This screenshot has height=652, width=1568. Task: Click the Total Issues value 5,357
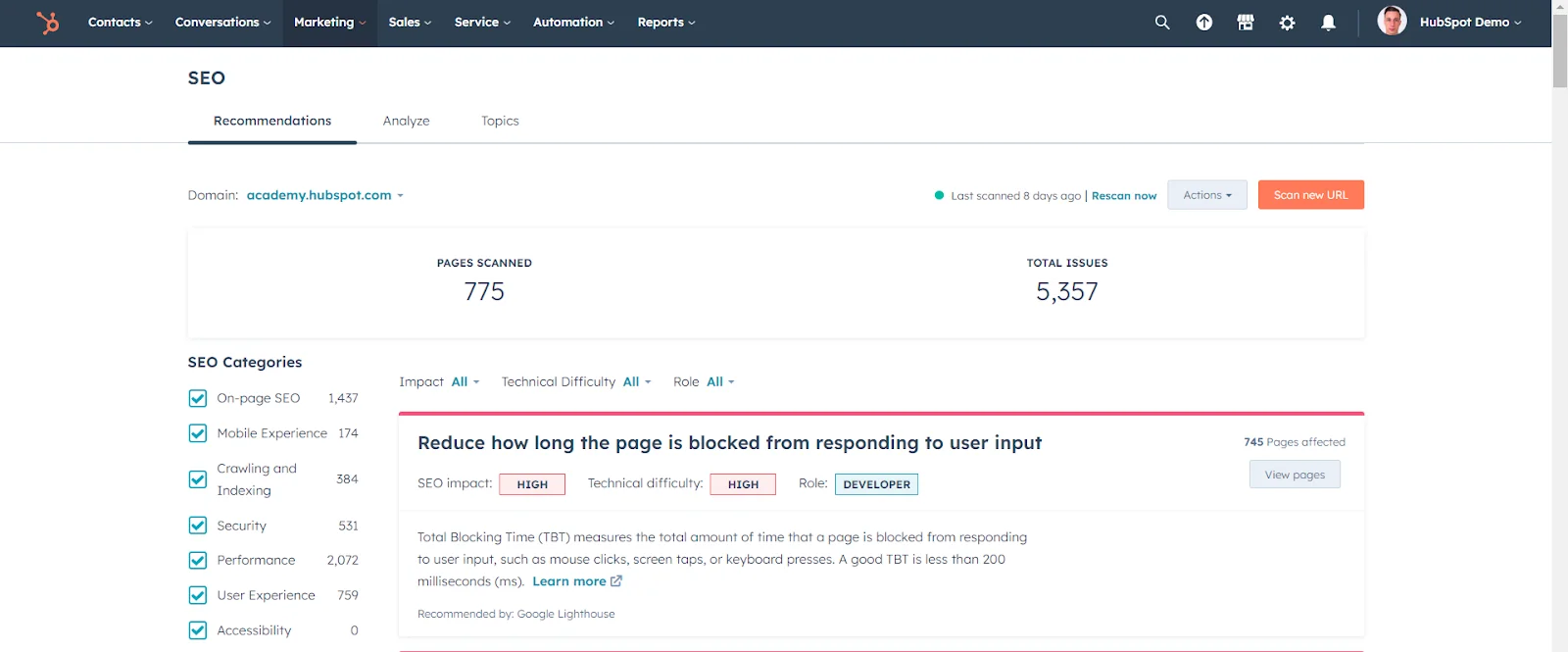tap(1067, 291)
